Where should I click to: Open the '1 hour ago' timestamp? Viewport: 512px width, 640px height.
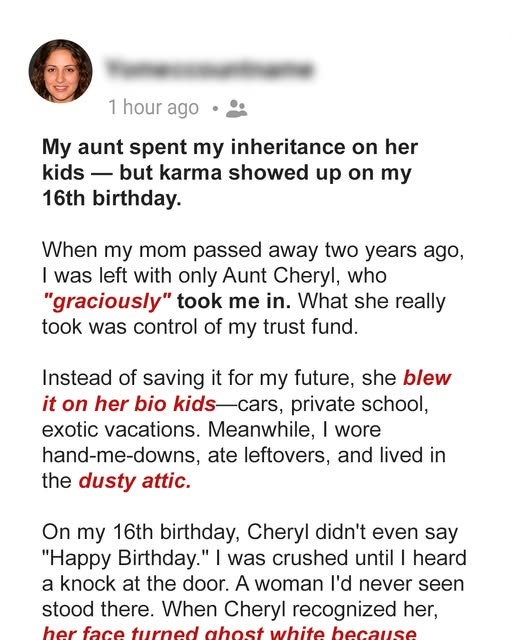(154, 108)
